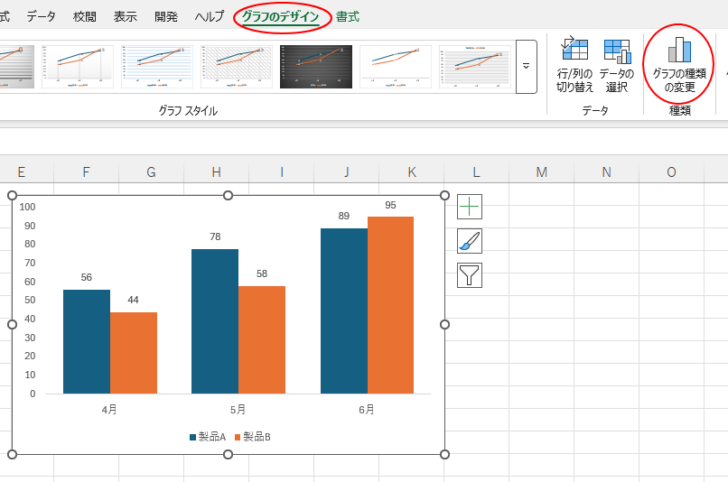This screenshot has width=728, height=482.
Task: Open the 開発 tab
Action: point(166,17)
